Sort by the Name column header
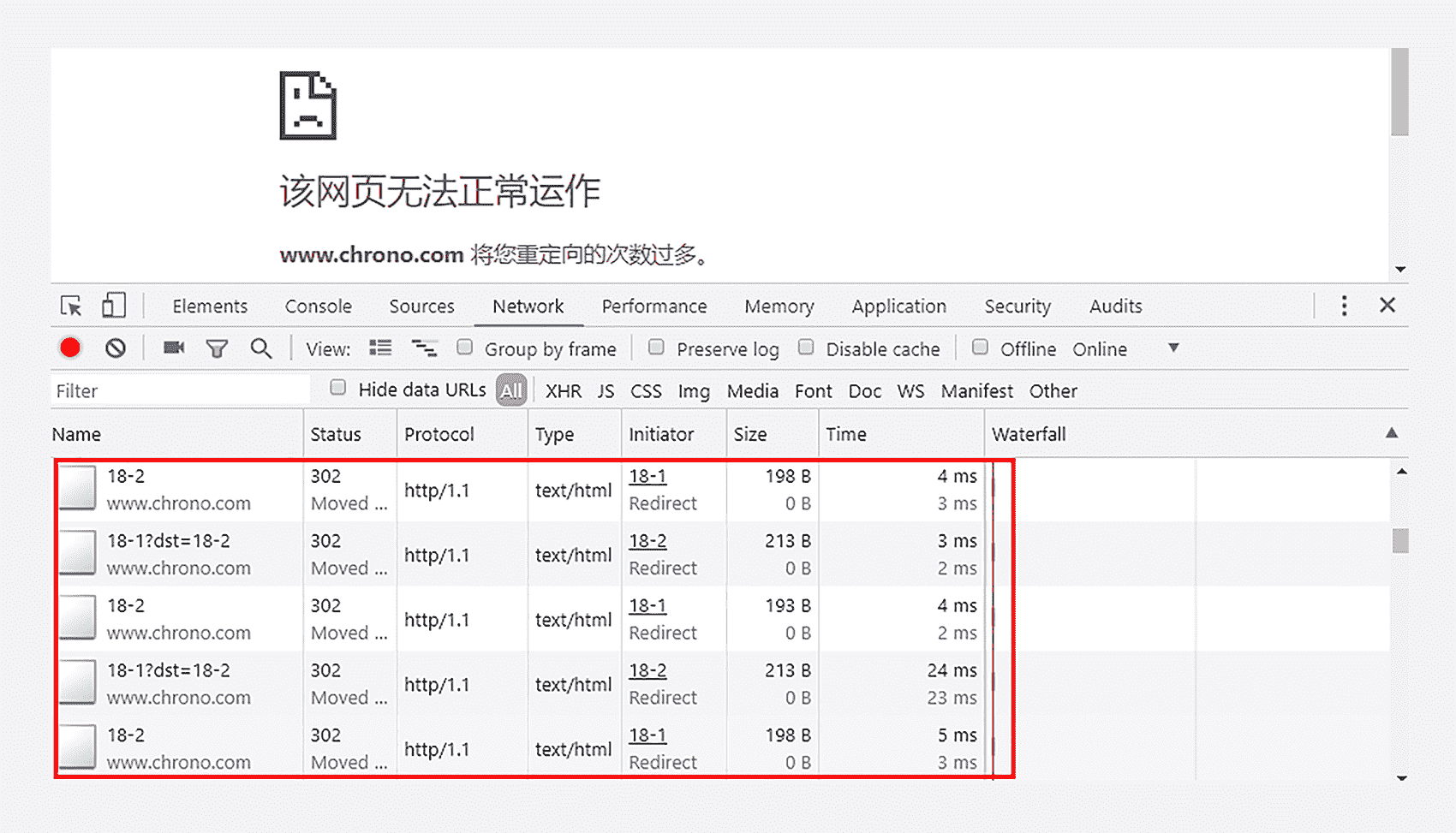Screen dimensions: 1456x833 tap(176, 434)
